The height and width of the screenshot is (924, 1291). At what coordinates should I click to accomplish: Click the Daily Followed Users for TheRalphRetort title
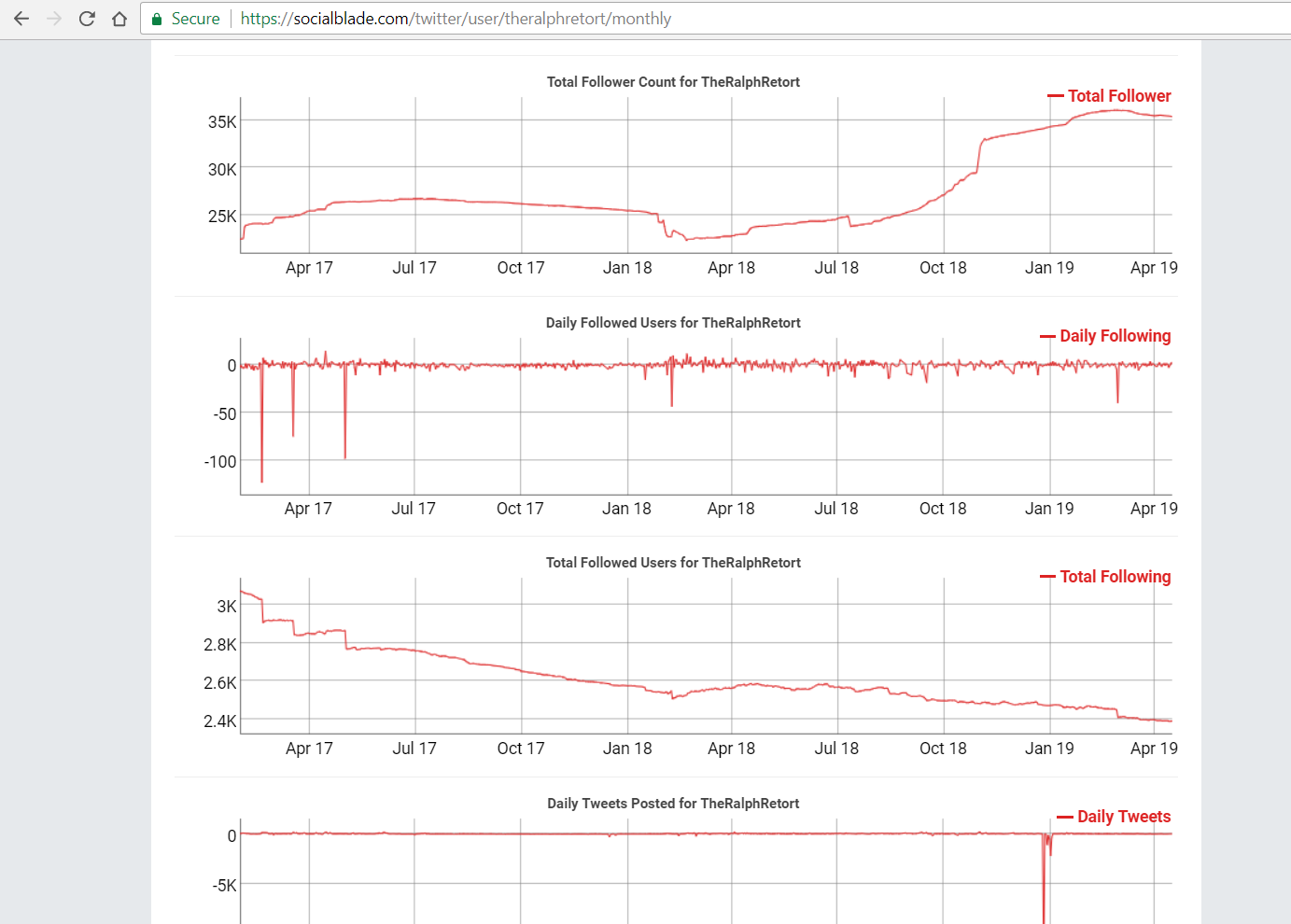[673, 323]
